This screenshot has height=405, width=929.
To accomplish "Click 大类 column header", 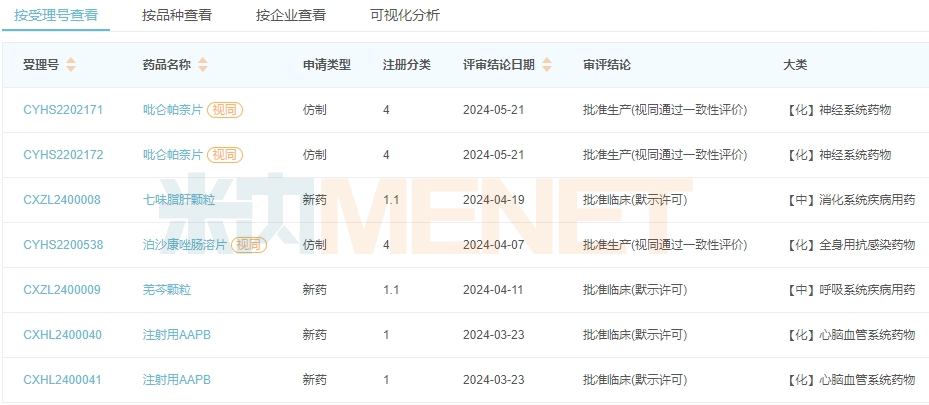I will click(x=795, y=65).
